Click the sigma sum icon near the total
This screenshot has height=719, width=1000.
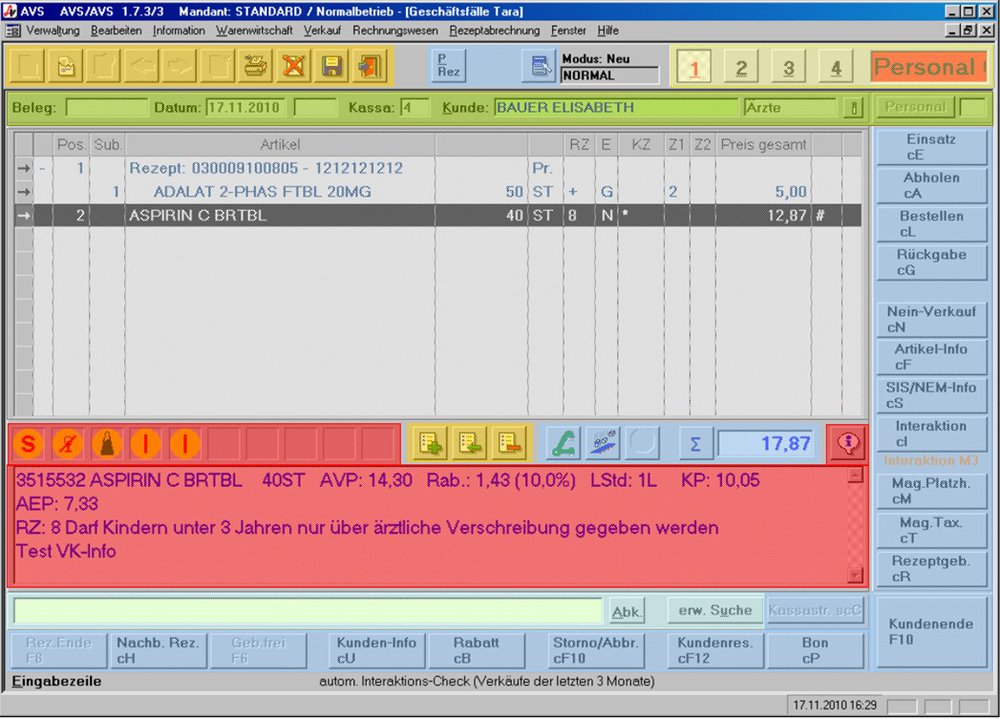[693, 443]
